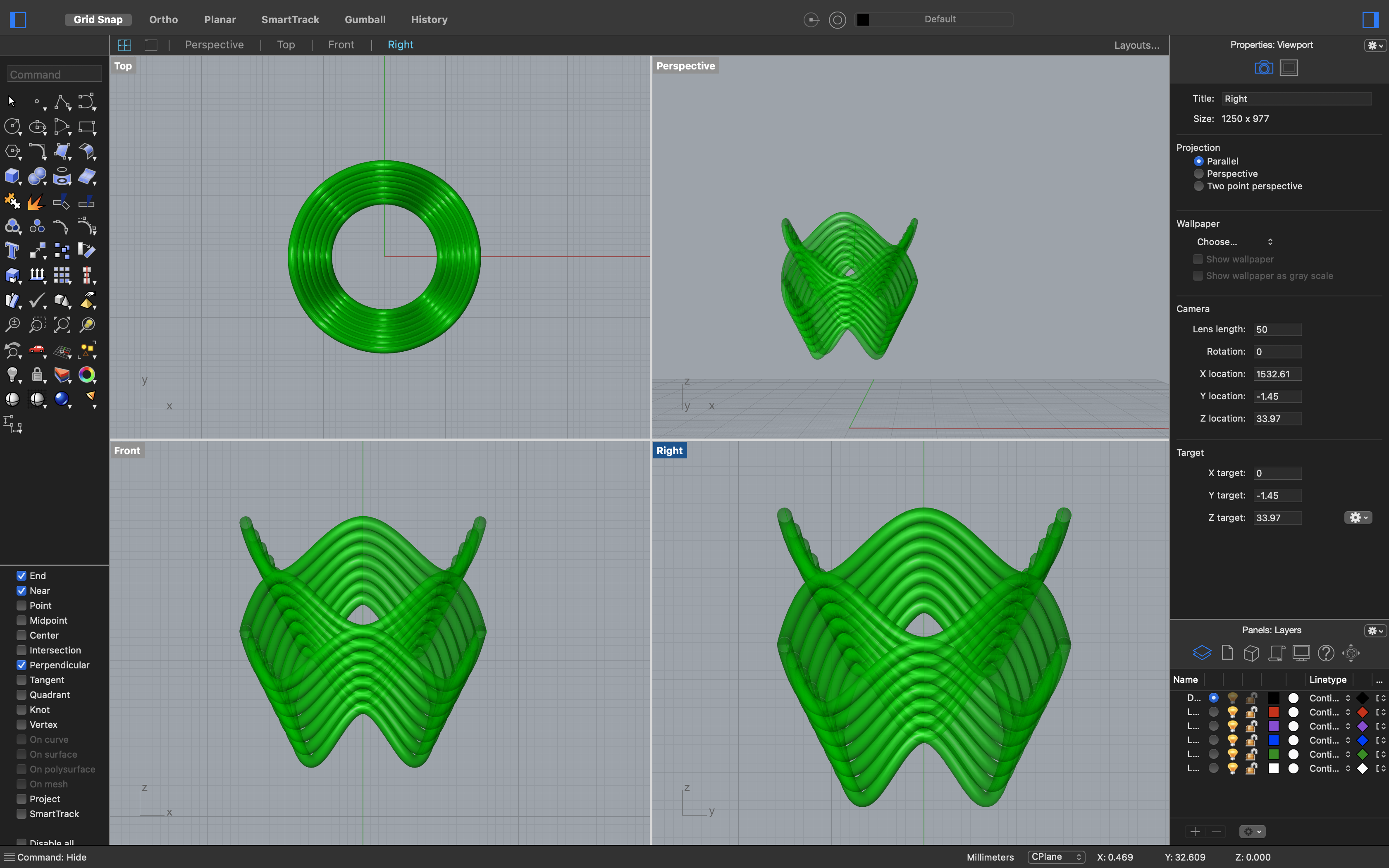Click the Command input field
This screenshot has height=868, width=1389.
[x=54, y=74]
